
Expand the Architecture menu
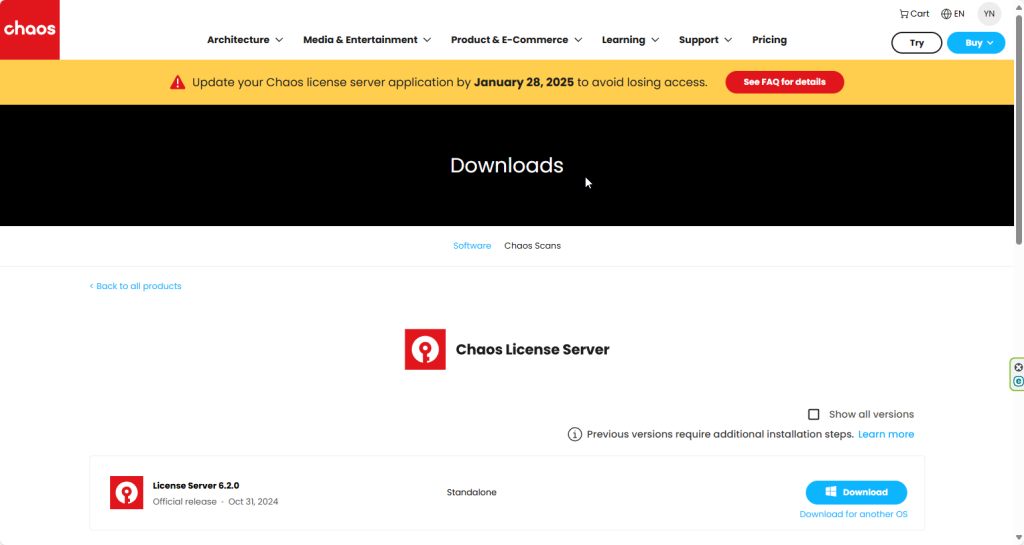click(x=245, y=40)
